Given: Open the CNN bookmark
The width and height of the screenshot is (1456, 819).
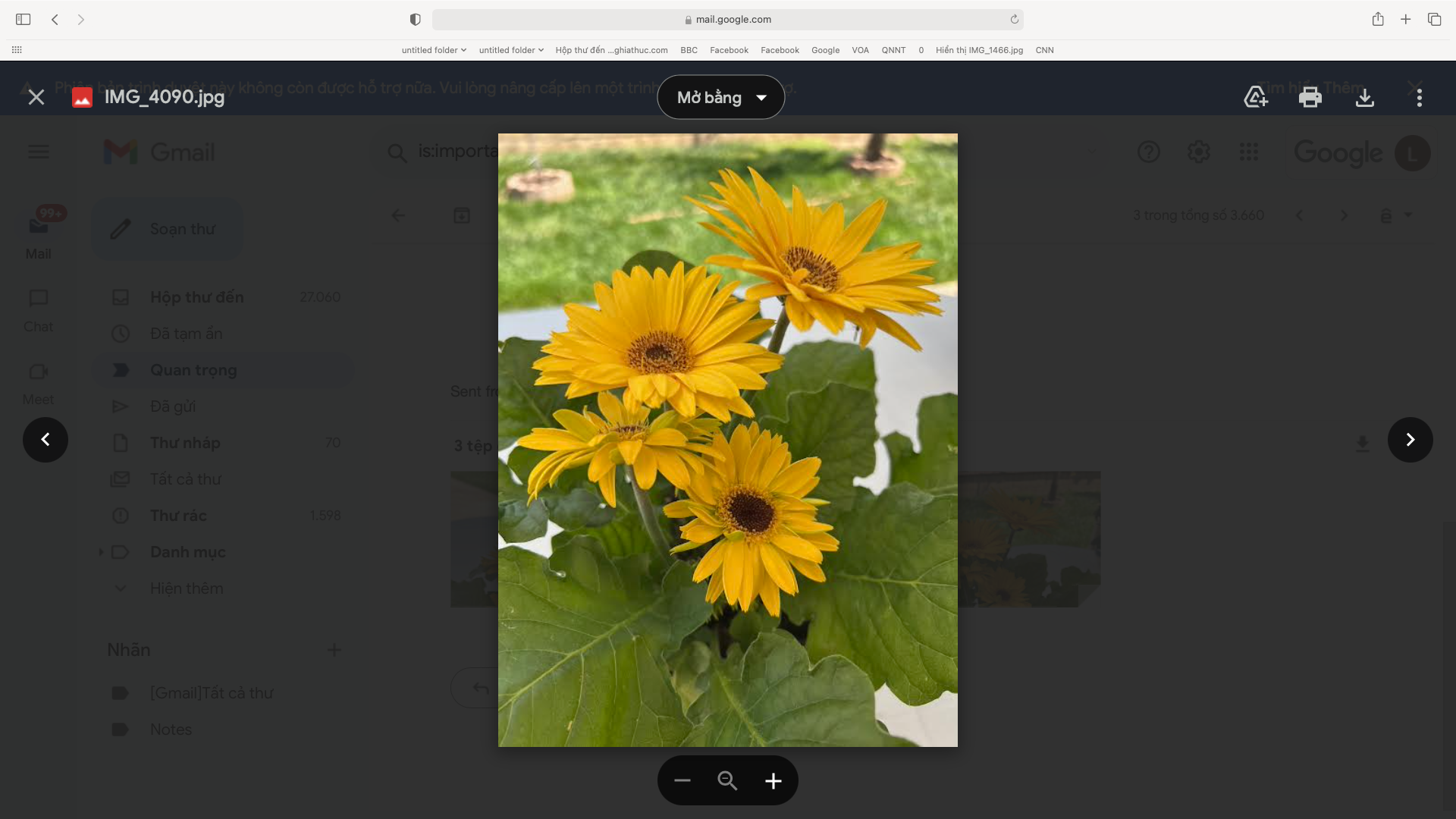Looking at the screenshot, I should pos(1044,50).
